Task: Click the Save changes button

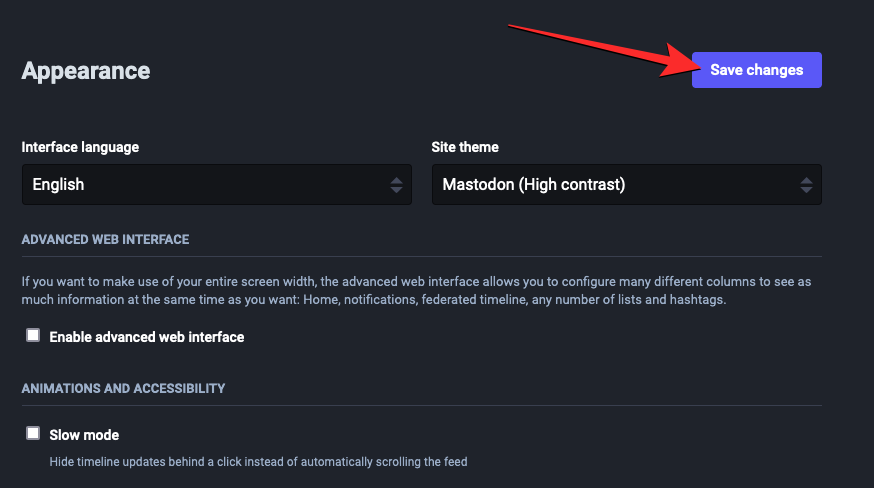Action: pyautogui.click(x=756, y=70)
